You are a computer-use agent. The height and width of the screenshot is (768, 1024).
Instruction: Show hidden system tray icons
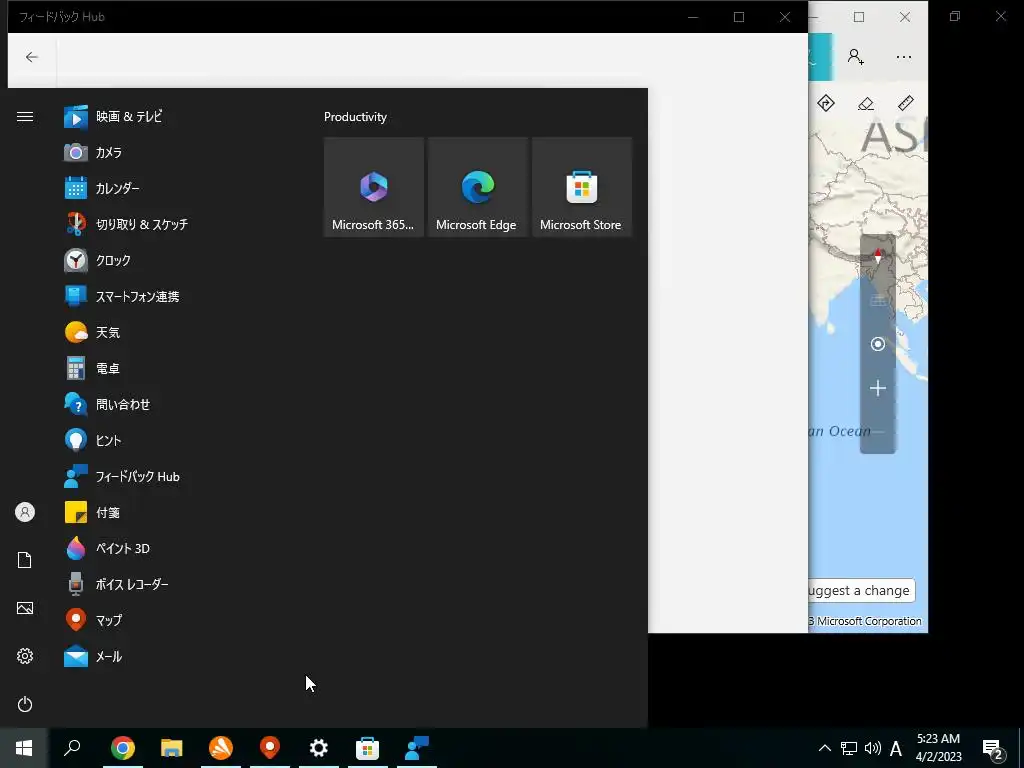click(x=825, y=748)
